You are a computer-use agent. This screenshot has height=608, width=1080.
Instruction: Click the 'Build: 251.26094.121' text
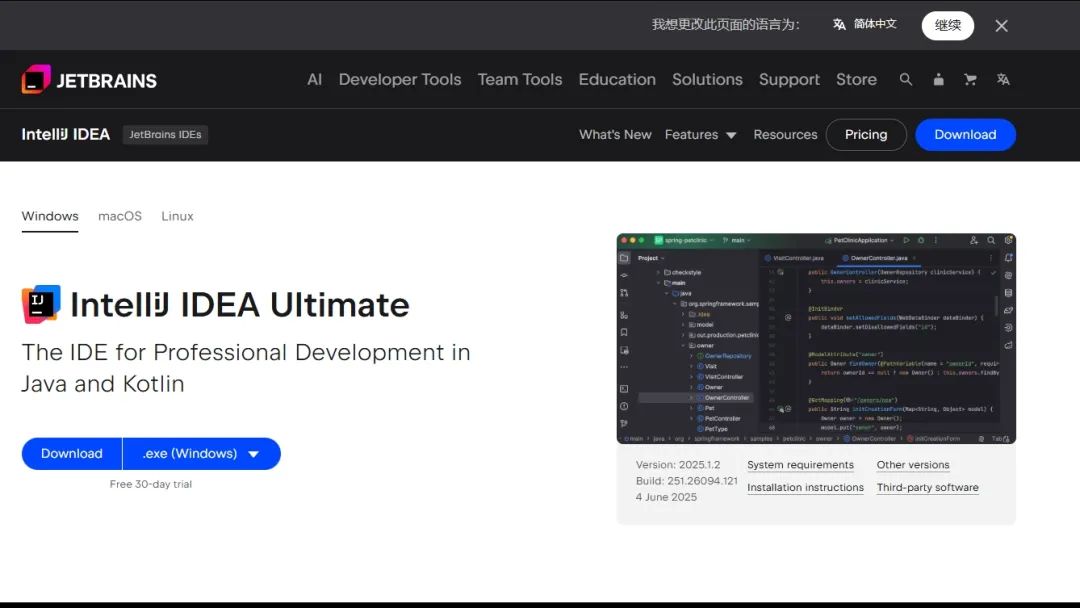687,481
